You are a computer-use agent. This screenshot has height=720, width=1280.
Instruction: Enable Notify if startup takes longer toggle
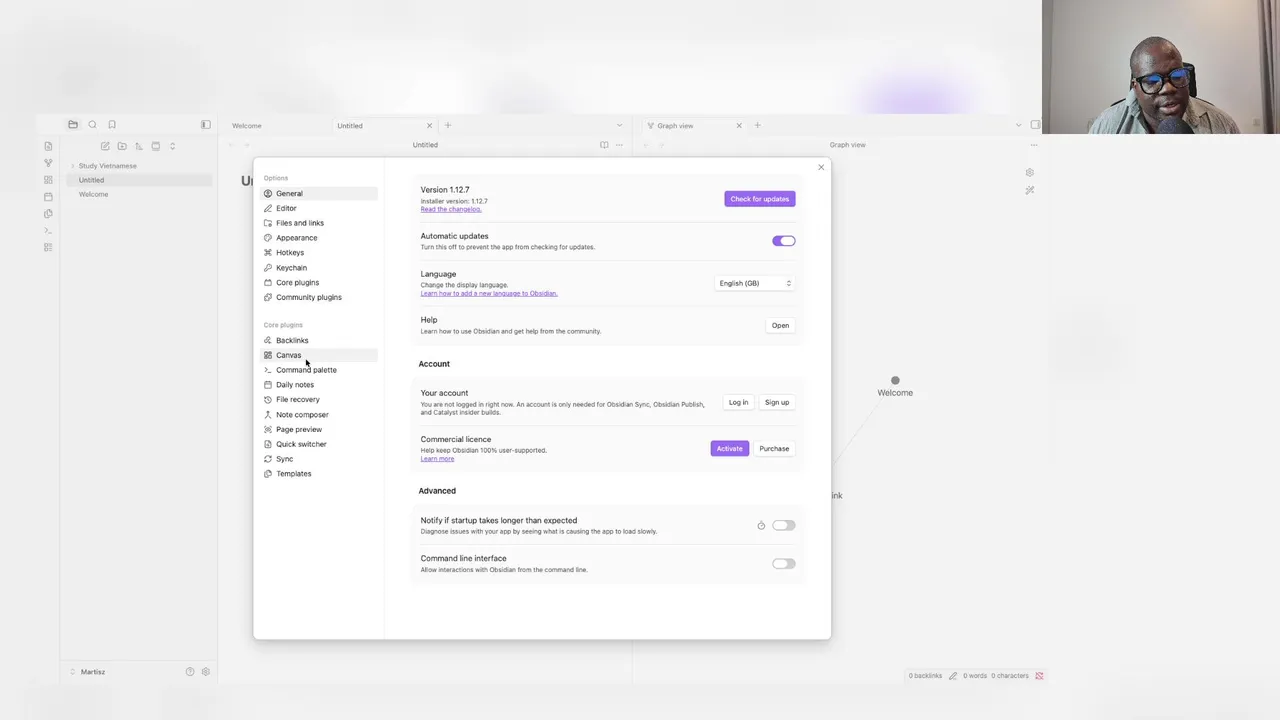click(783, 525)
